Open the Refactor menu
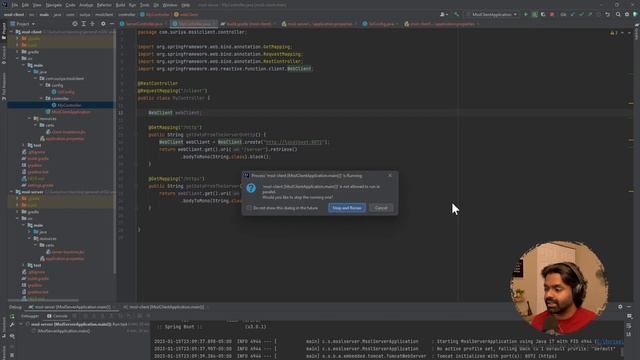The width and height of the screenshot is (640, 360). 104,5
